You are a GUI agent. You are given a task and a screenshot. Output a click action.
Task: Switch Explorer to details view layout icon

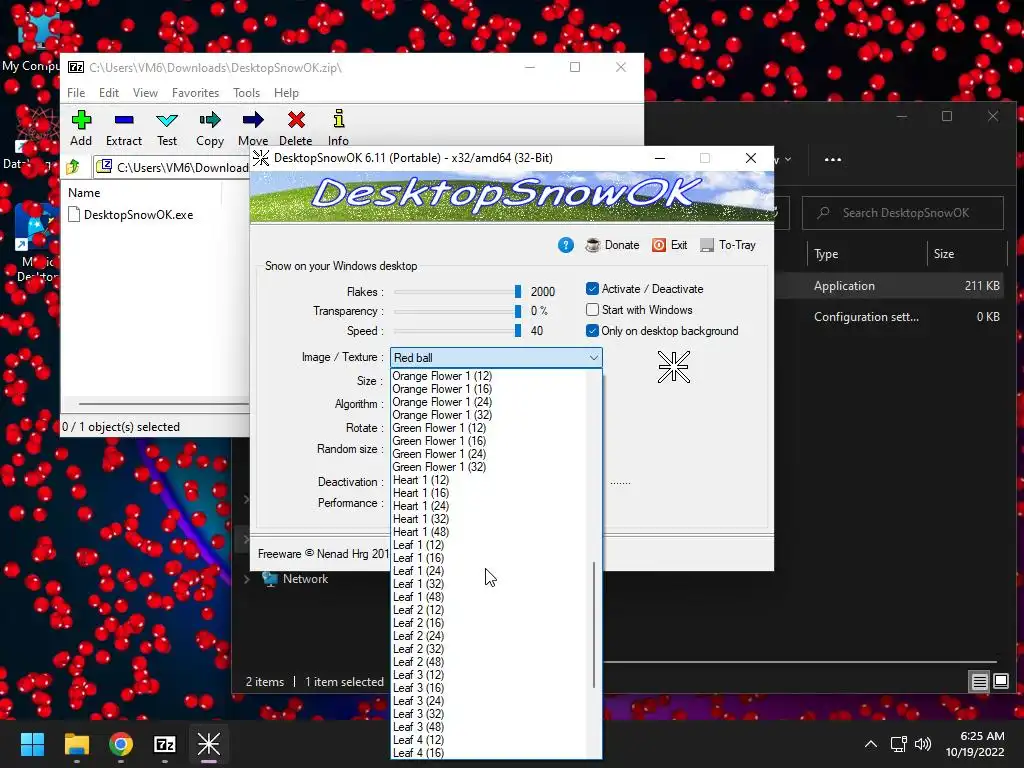pyautogui.click(x=980, y=682)
